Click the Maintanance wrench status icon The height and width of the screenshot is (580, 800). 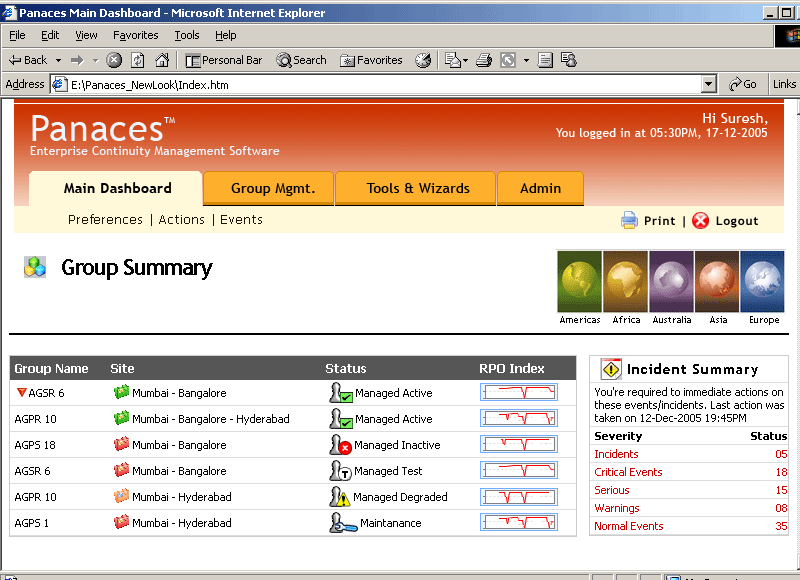coord(343,523)
